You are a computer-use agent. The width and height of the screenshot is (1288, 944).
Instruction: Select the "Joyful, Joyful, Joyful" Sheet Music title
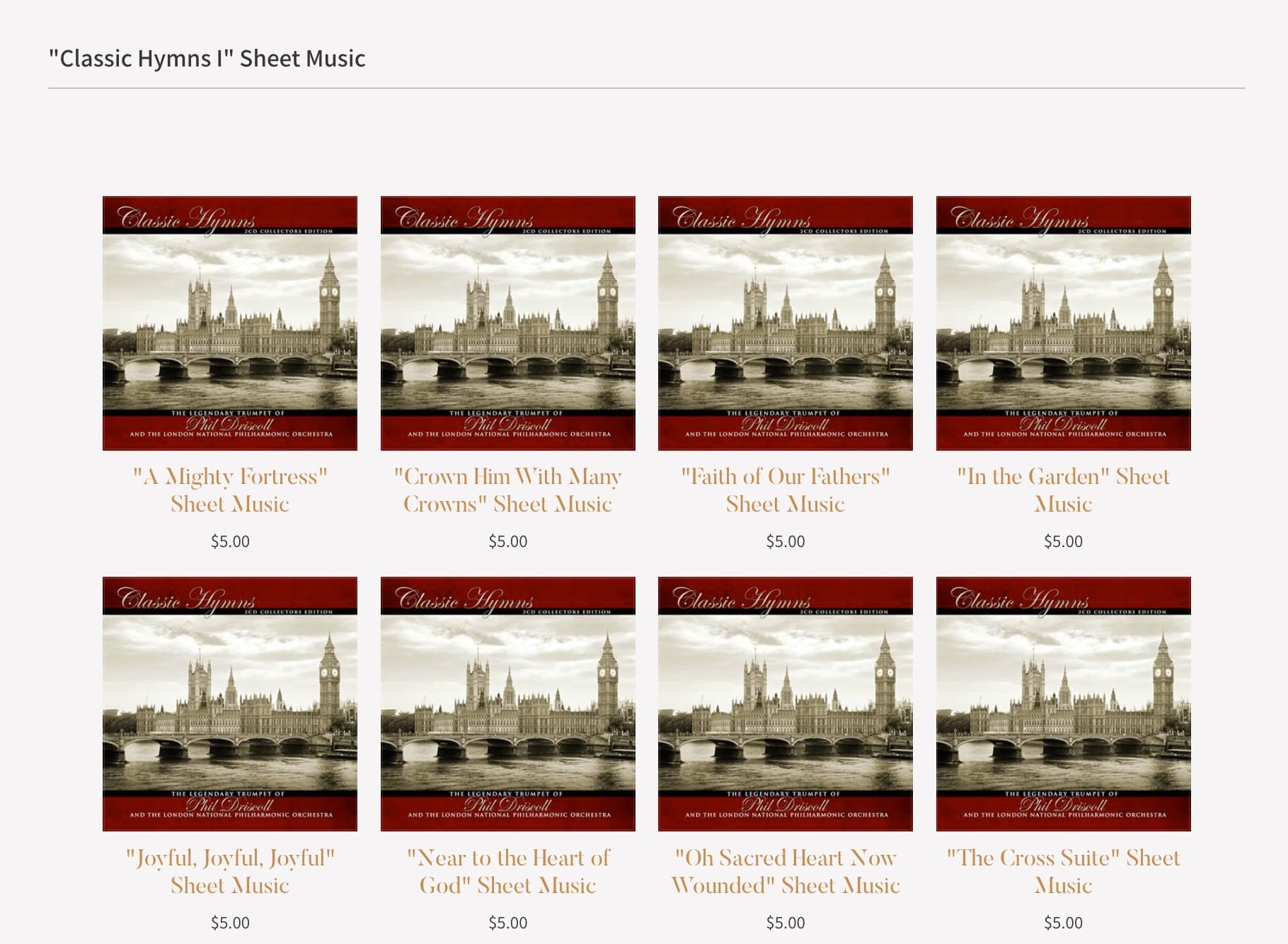point(230,871)
